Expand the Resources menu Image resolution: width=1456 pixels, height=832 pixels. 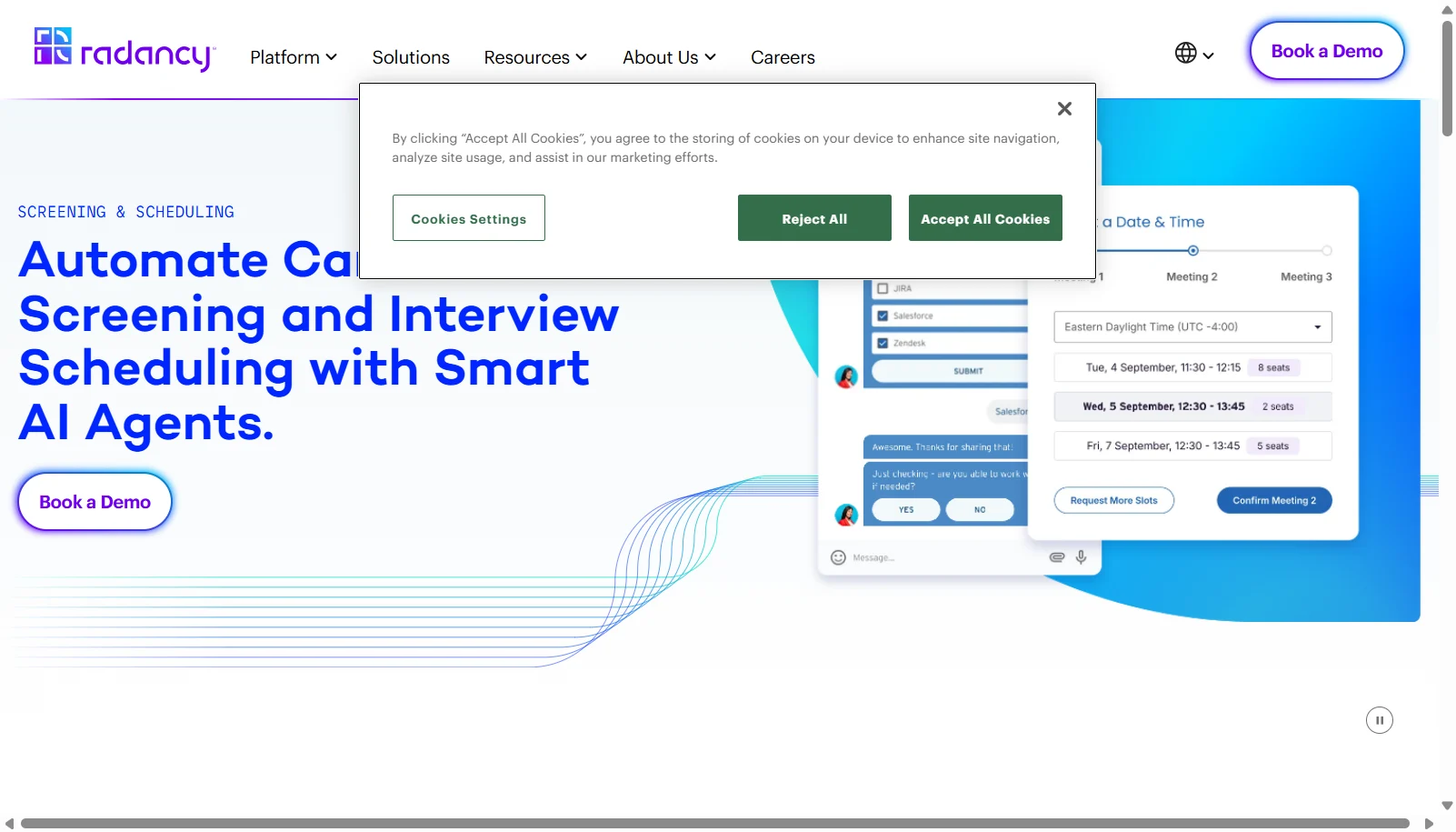(x=535, y=57)
